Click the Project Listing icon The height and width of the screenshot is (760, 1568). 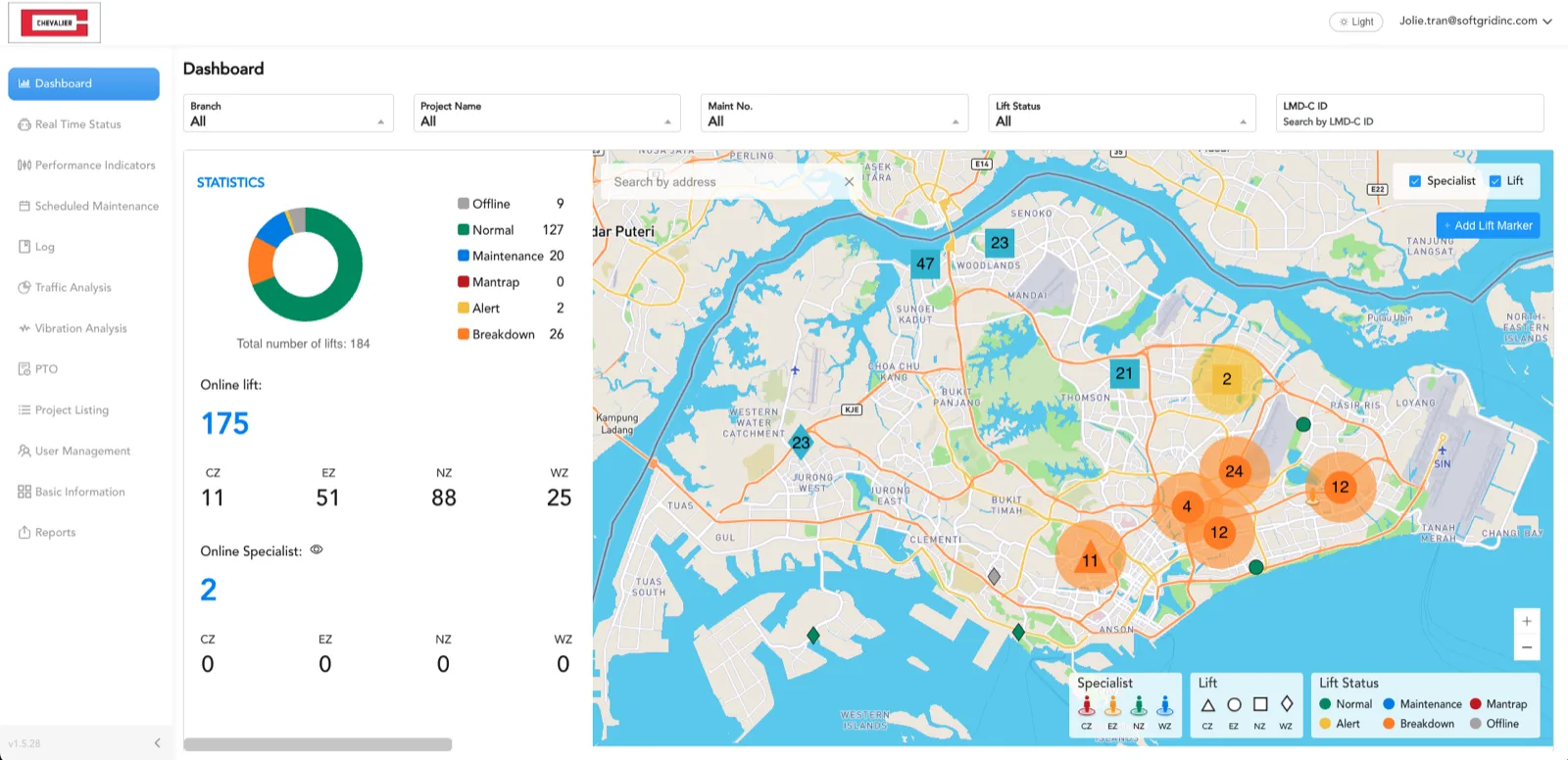(24, 410)
